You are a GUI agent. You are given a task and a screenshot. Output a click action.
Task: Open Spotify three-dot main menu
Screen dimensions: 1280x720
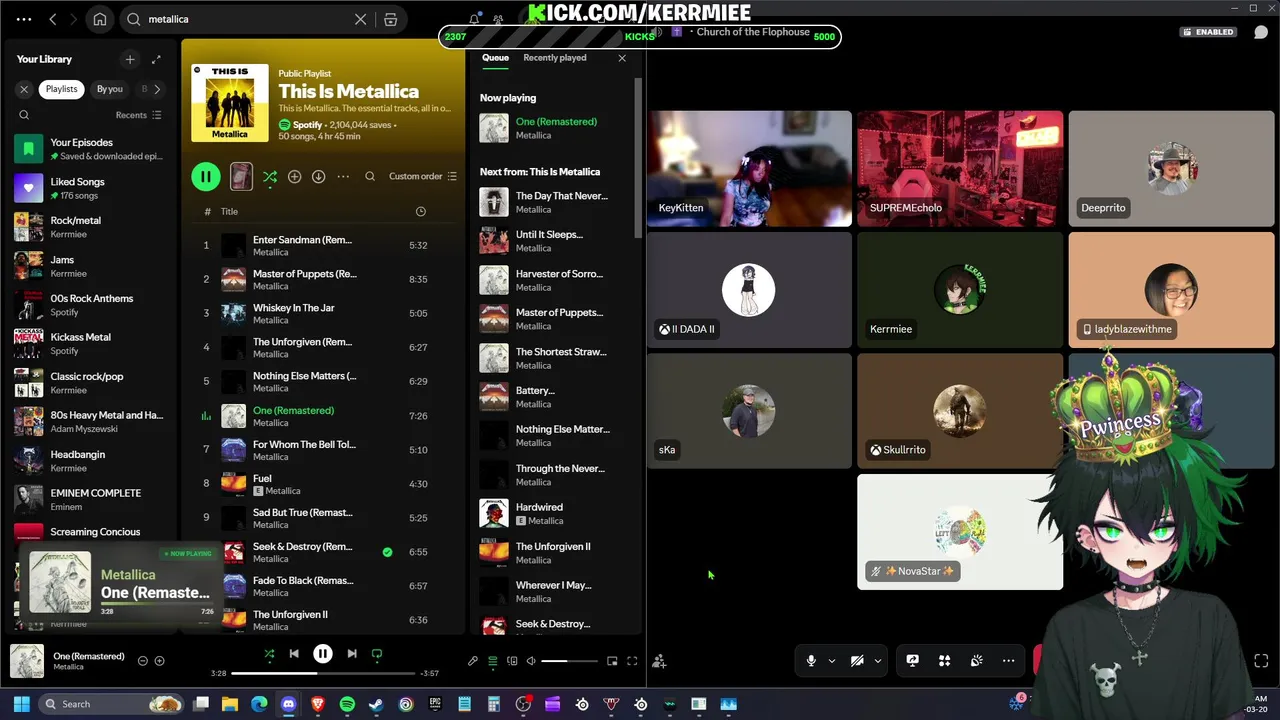[24, 19]
